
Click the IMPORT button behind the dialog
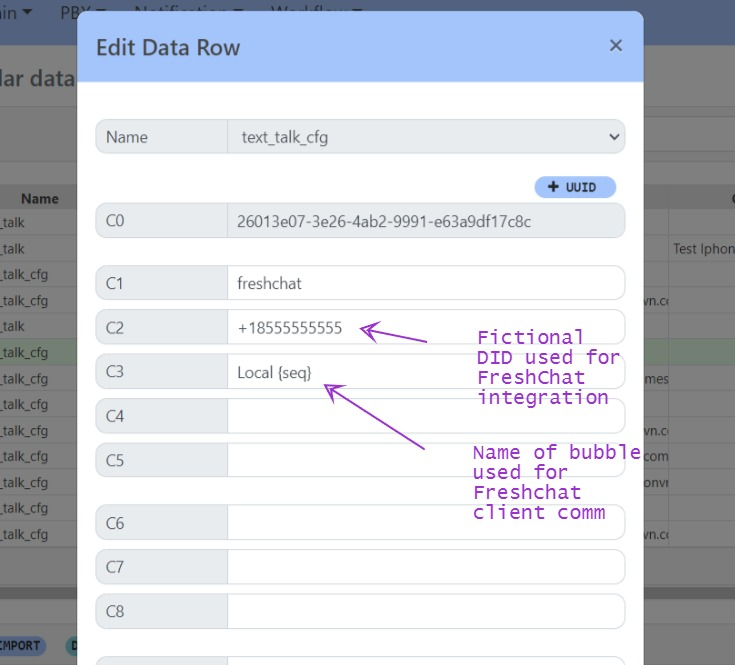[20, 645]
